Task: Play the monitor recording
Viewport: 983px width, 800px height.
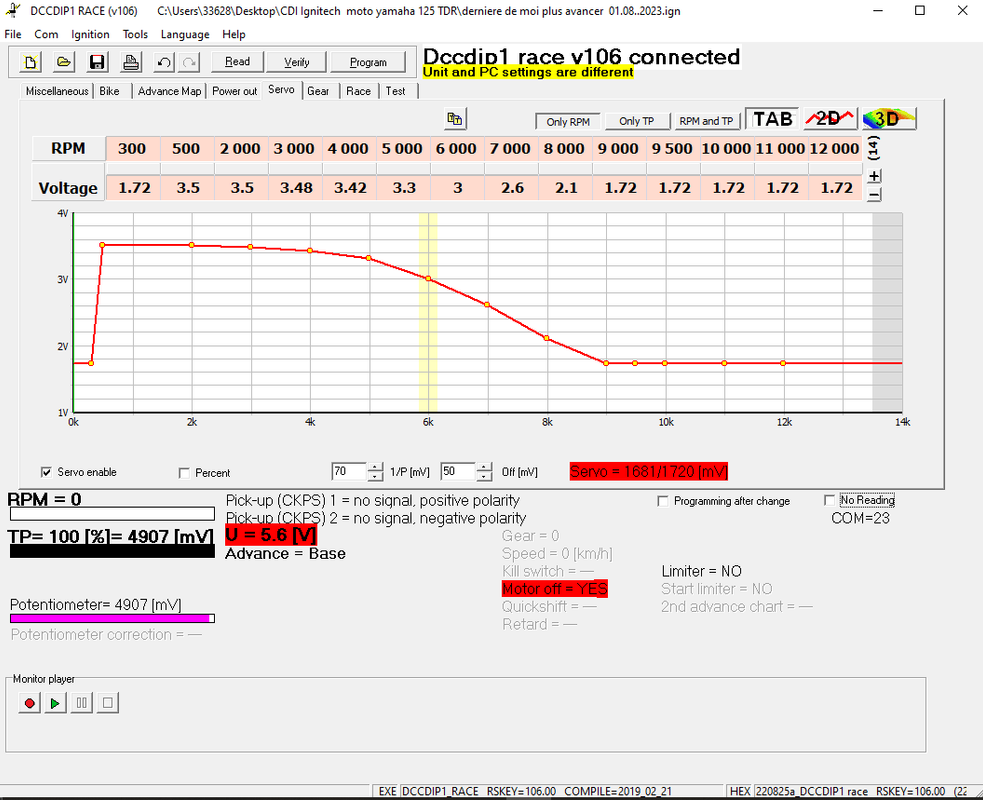Action: coord(55,703)
